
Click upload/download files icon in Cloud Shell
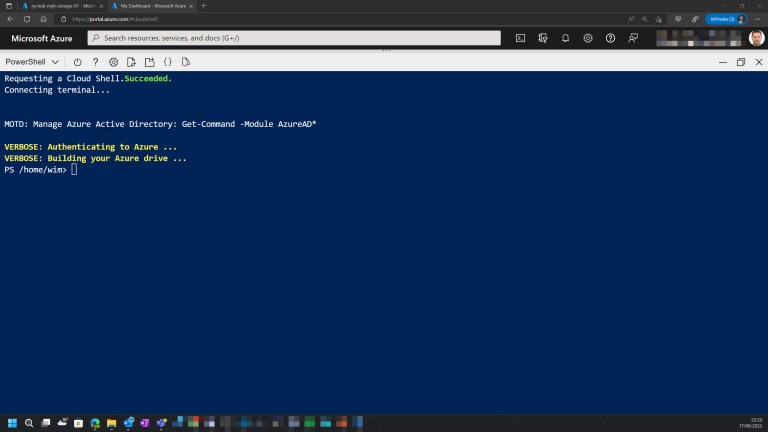[x=132, y=62]
